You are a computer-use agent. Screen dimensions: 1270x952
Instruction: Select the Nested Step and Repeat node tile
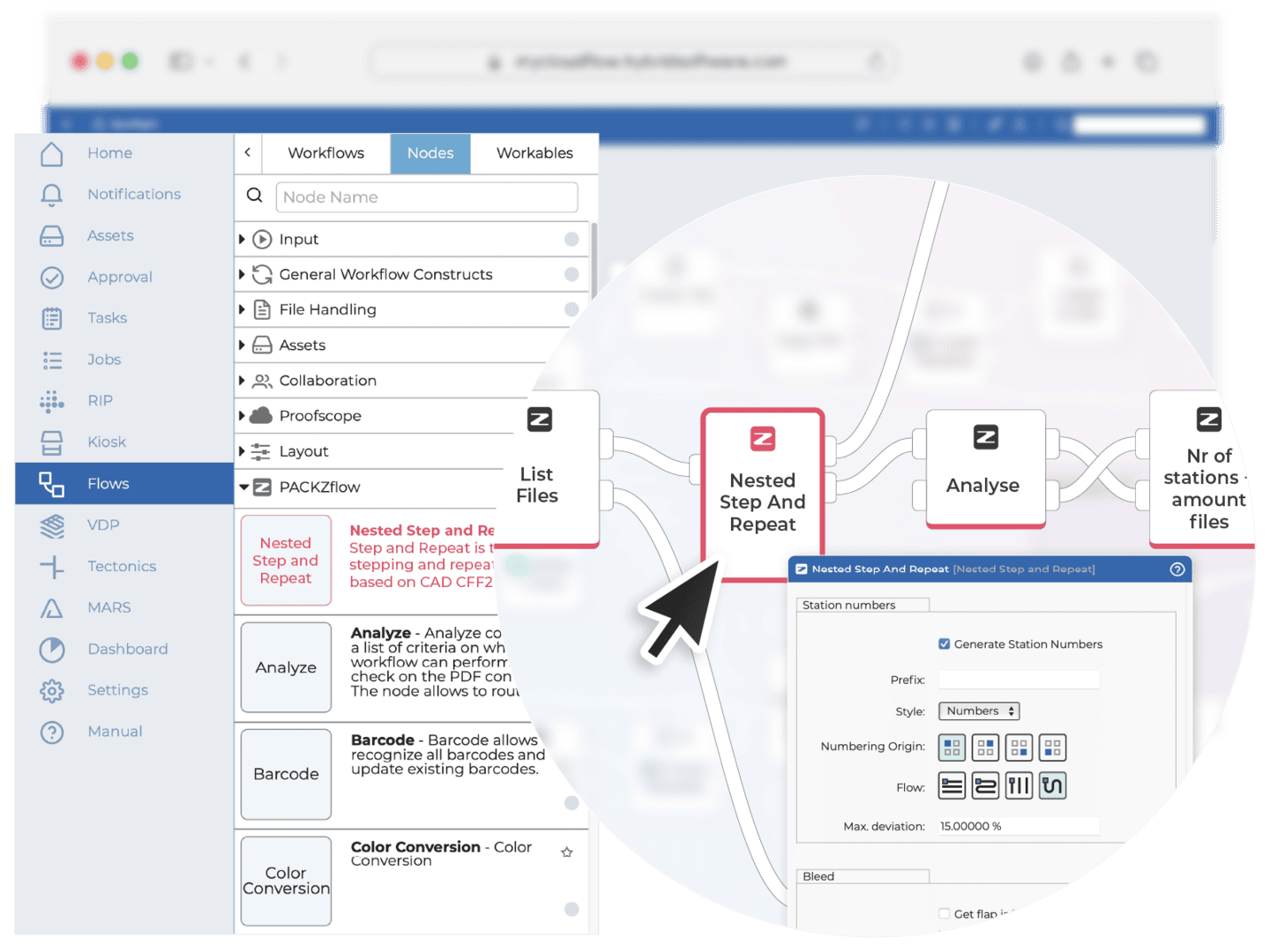[x=286, y=561]
